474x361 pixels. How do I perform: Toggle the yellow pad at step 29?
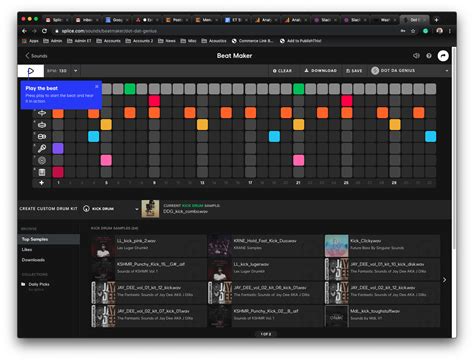click(x=395, y=125)
